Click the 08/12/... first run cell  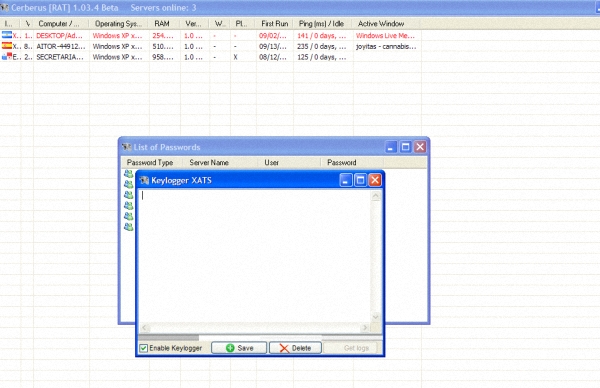click(272, 57)
